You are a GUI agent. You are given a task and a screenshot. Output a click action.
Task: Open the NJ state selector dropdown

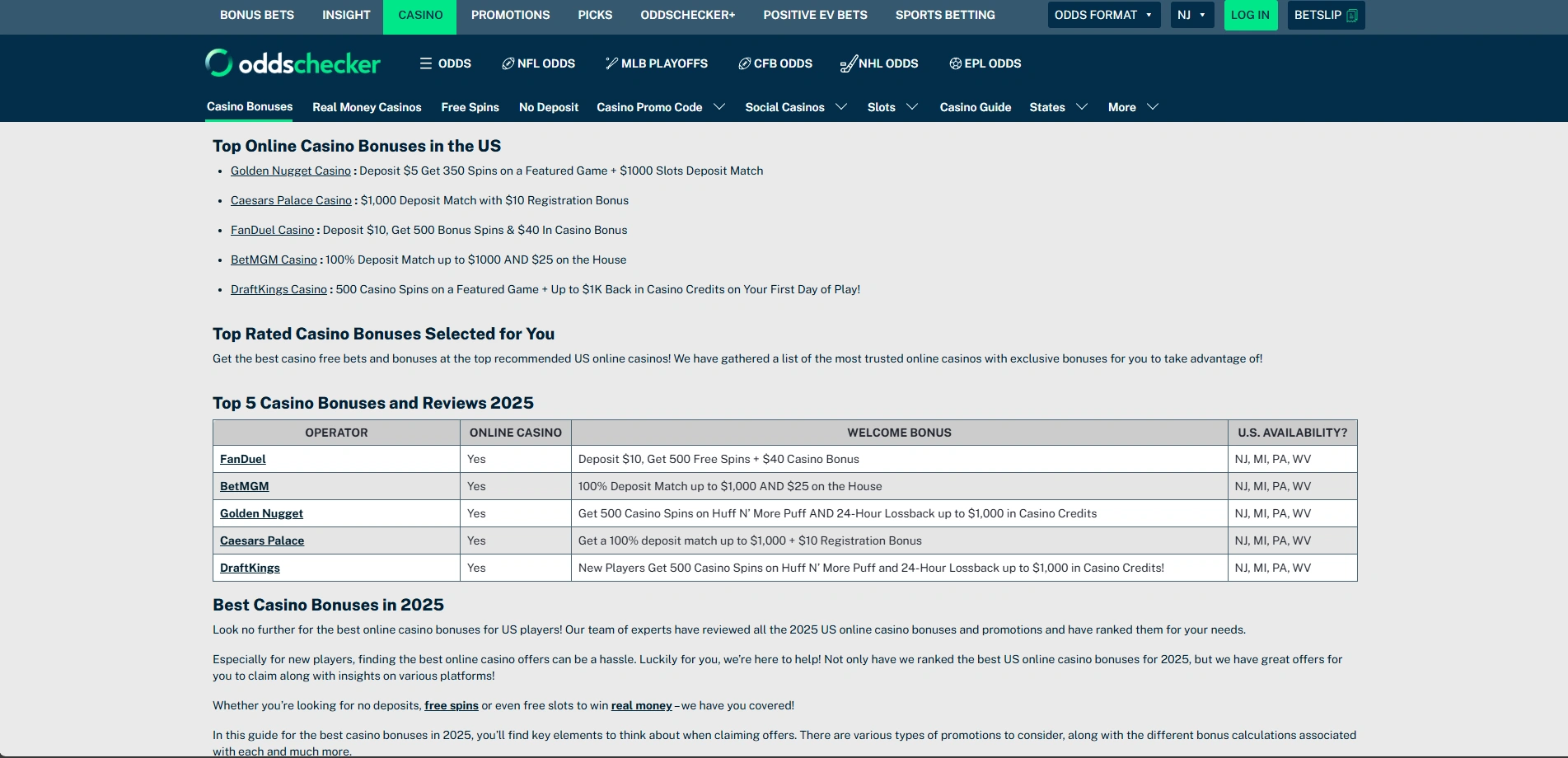pos(1192,15)
